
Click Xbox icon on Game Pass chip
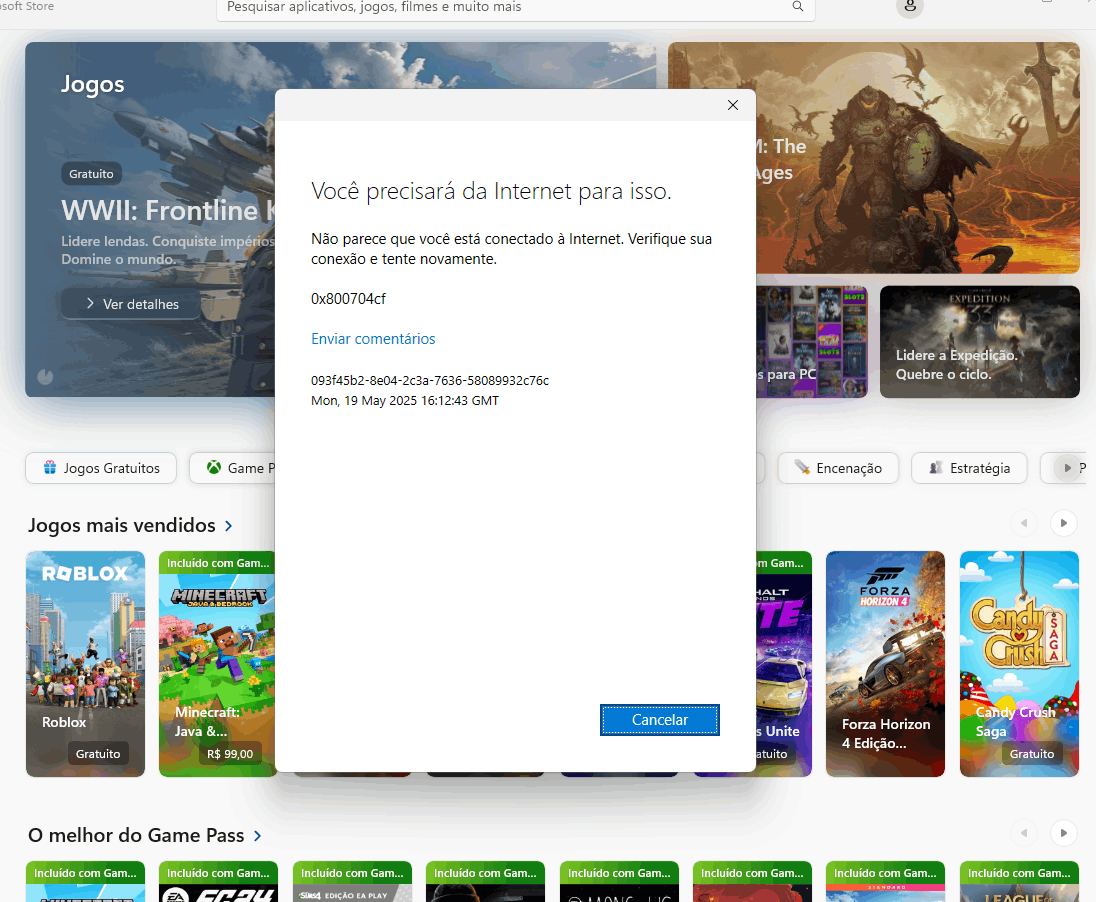(214, 467)
